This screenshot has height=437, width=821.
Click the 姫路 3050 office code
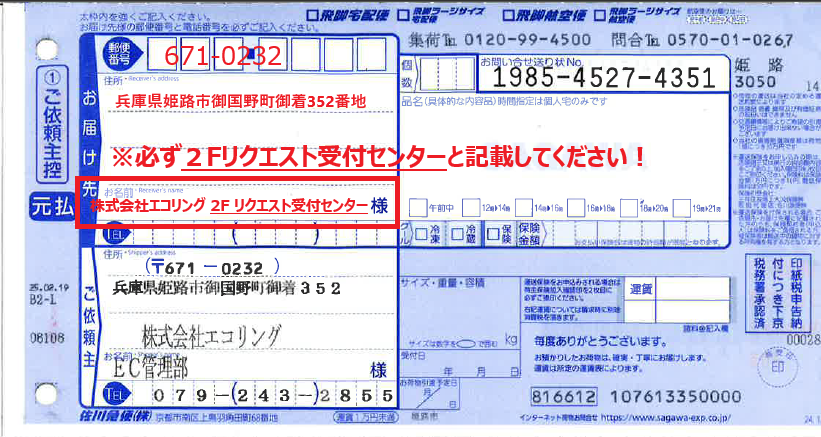point(758,73)
